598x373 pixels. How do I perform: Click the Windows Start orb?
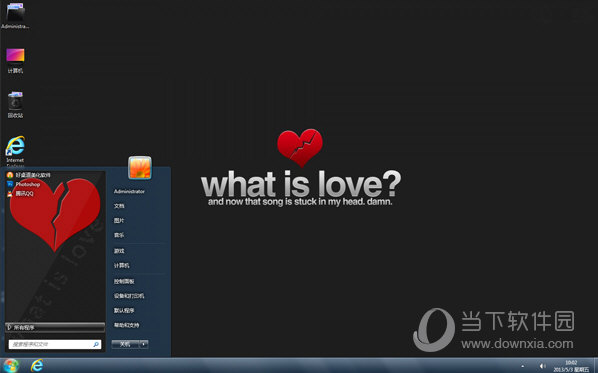click(x=10, y=366)
